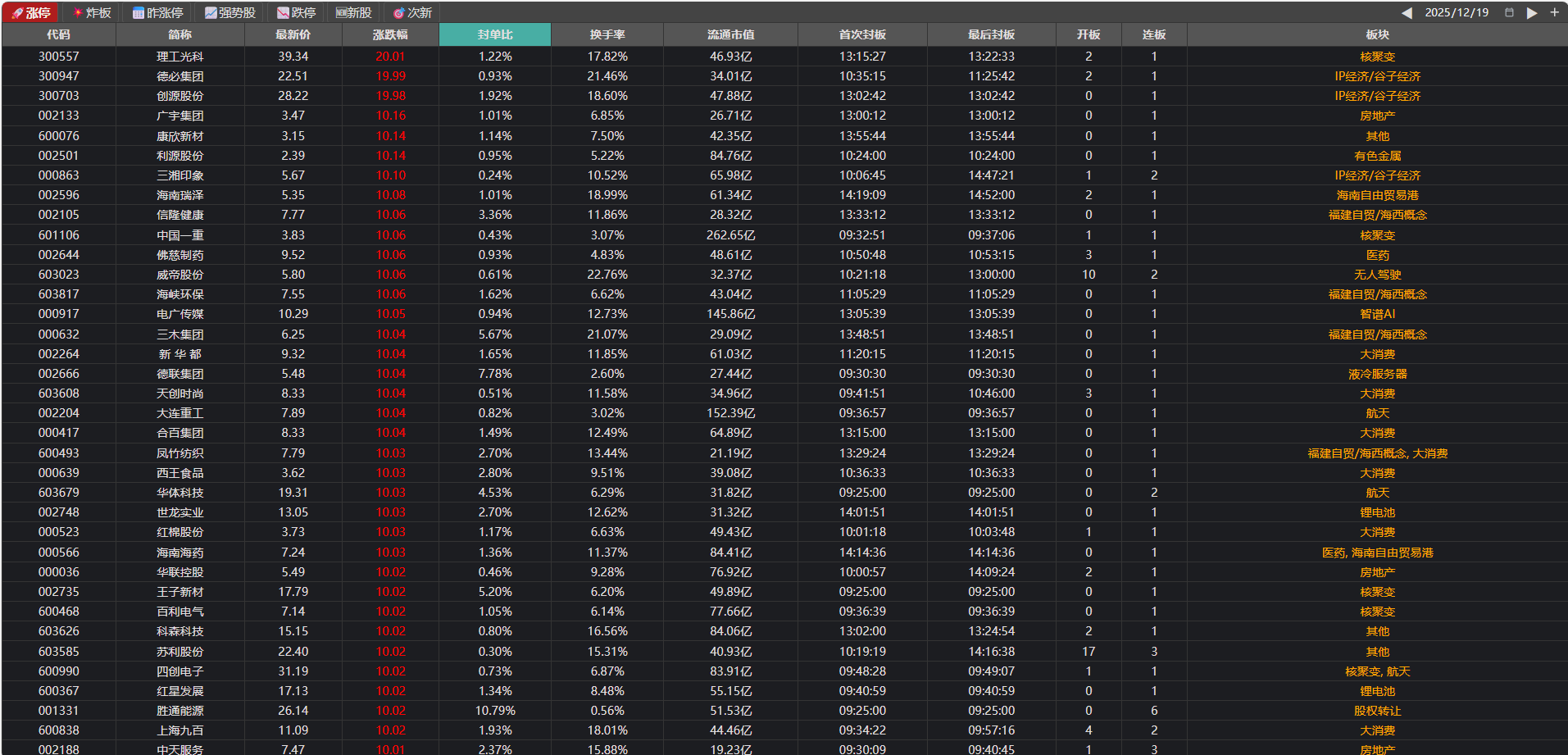
Task: Click the calendar icon beside 昨涨停
Action: 138,13
